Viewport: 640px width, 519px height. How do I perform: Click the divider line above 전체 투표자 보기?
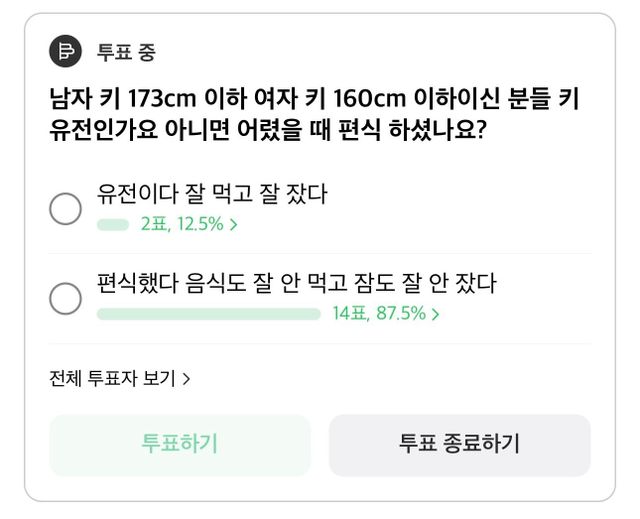[x=320, y=344]
